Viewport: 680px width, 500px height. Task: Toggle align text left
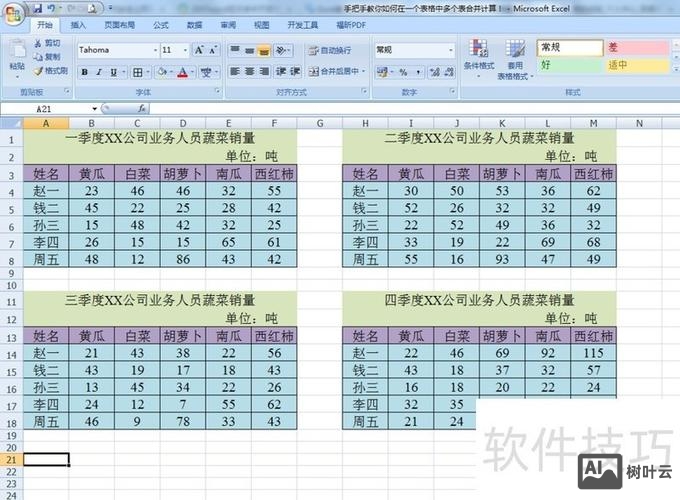click(x=235, y=72)
